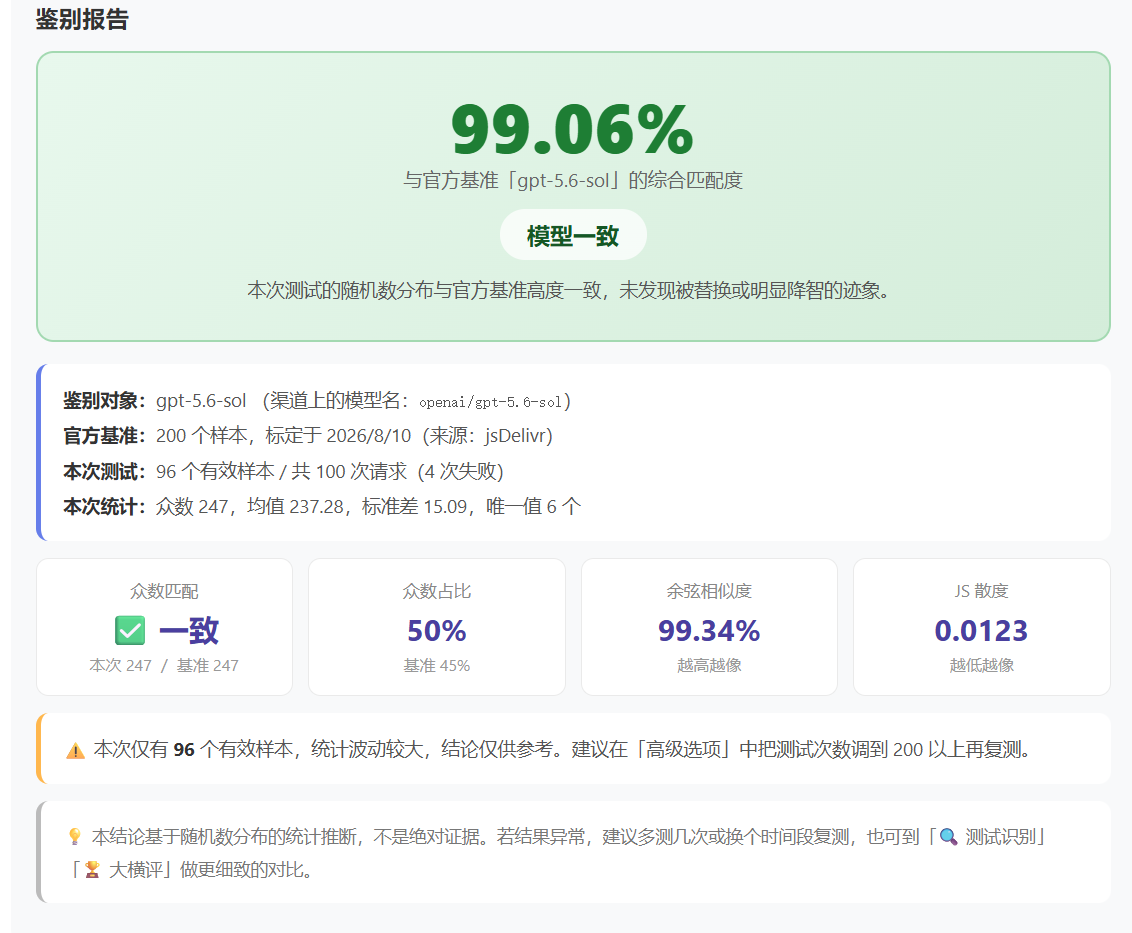
Task: Click the model name openai/gpt-5.6-sol
Action: (x=490, y=402)
